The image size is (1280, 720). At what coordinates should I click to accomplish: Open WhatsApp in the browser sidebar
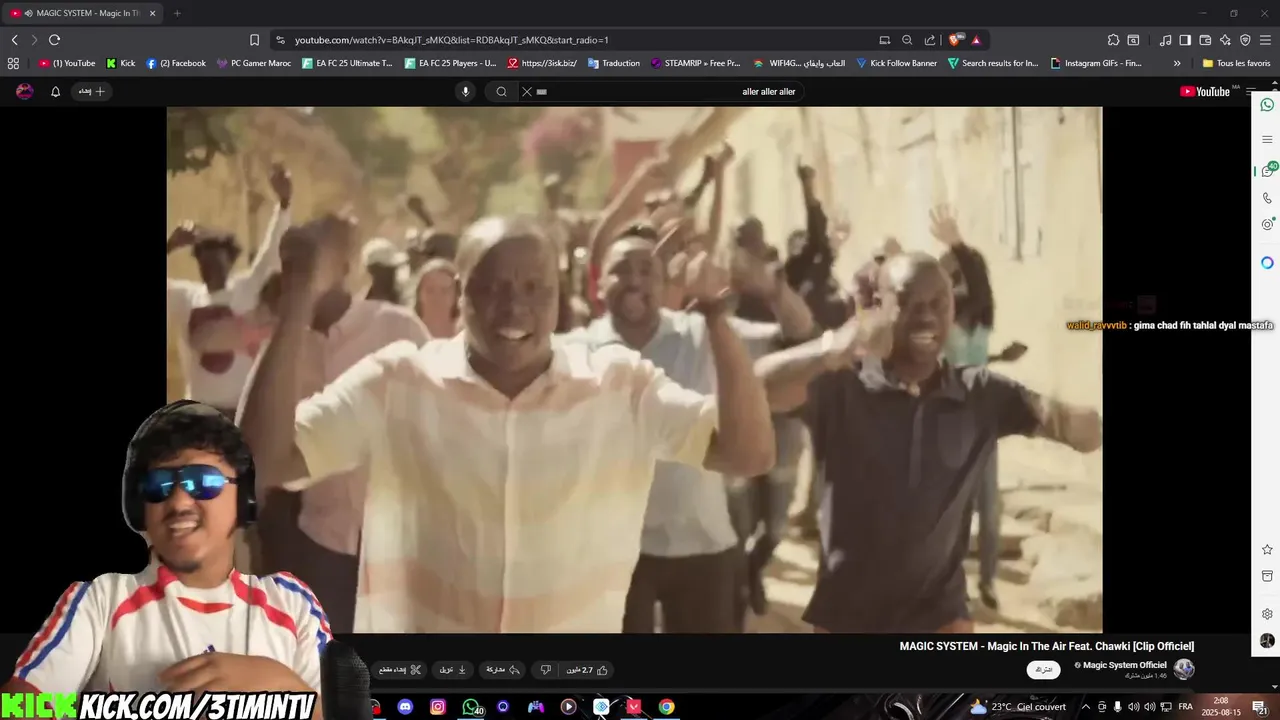1267,105
